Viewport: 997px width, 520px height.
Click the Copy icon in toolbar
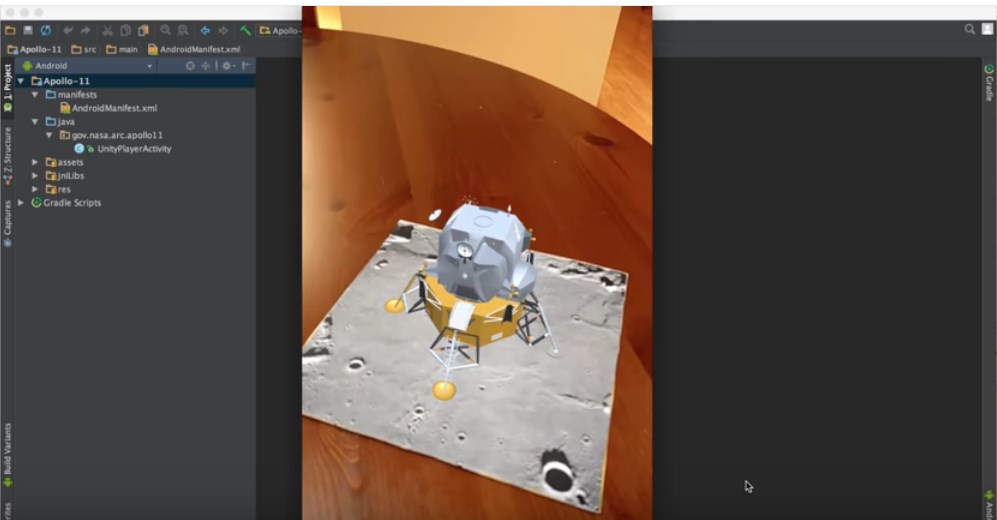point(125,30)
